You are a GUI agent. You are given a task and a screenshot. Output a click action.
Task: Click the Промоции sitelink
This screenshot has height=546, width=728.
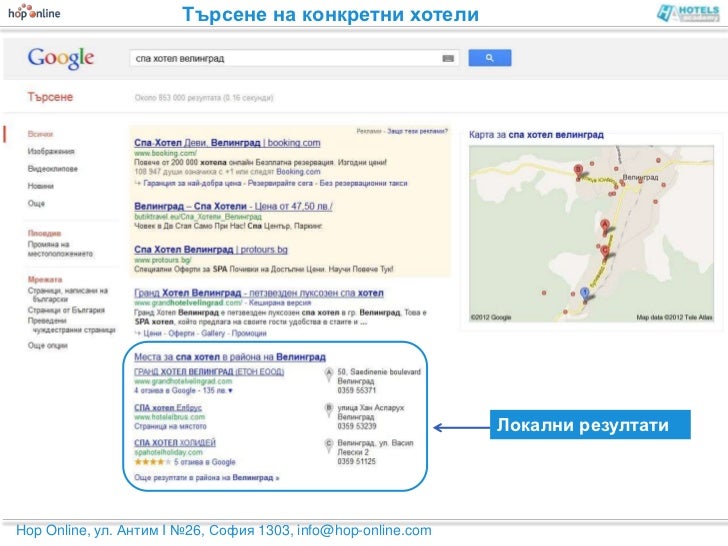(249, 333)
